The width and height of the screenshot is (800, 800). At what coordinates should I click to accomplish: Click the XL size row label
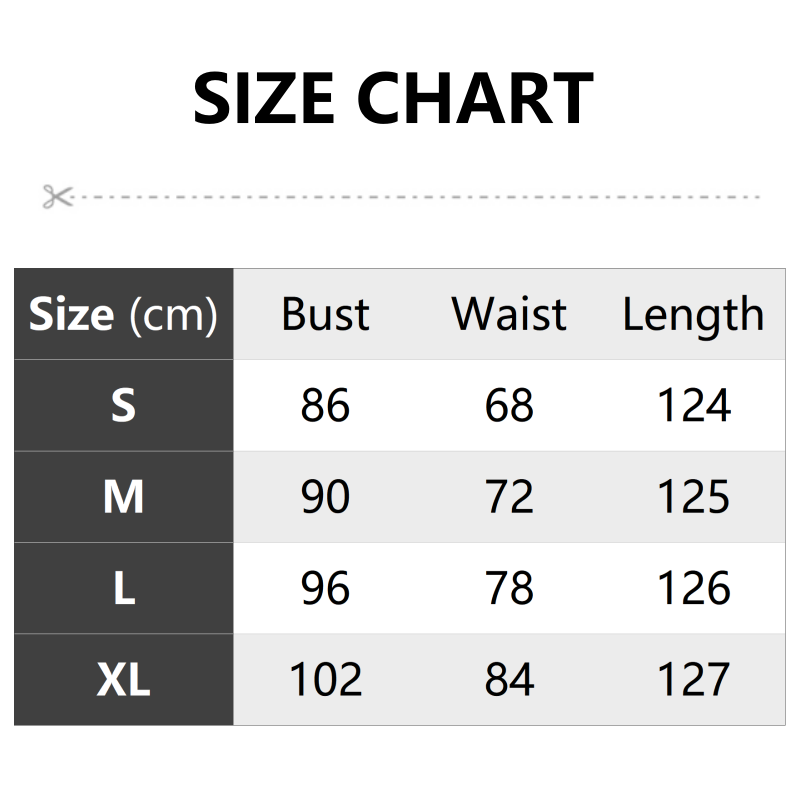pos(123,680)
